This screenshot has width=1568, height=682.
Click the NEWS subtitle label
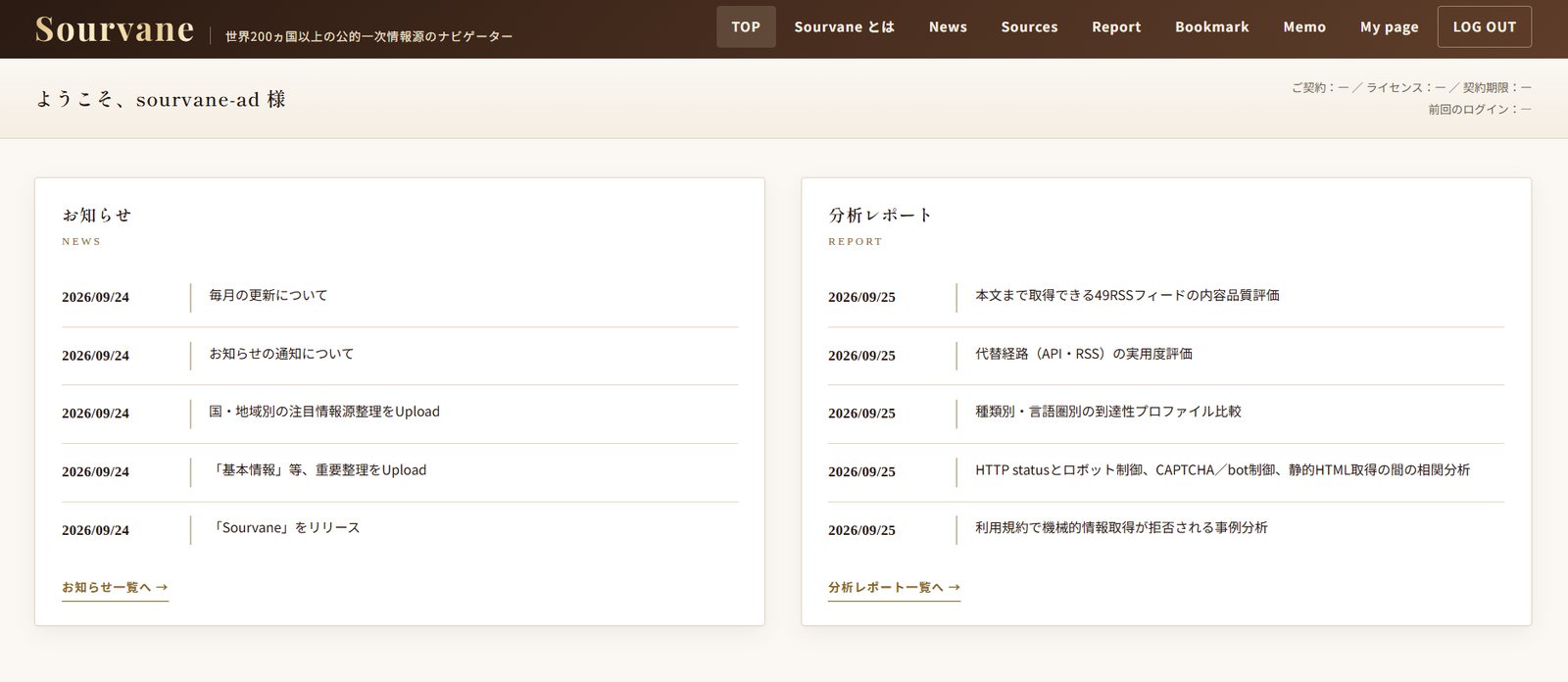click(x=81, y=241)
